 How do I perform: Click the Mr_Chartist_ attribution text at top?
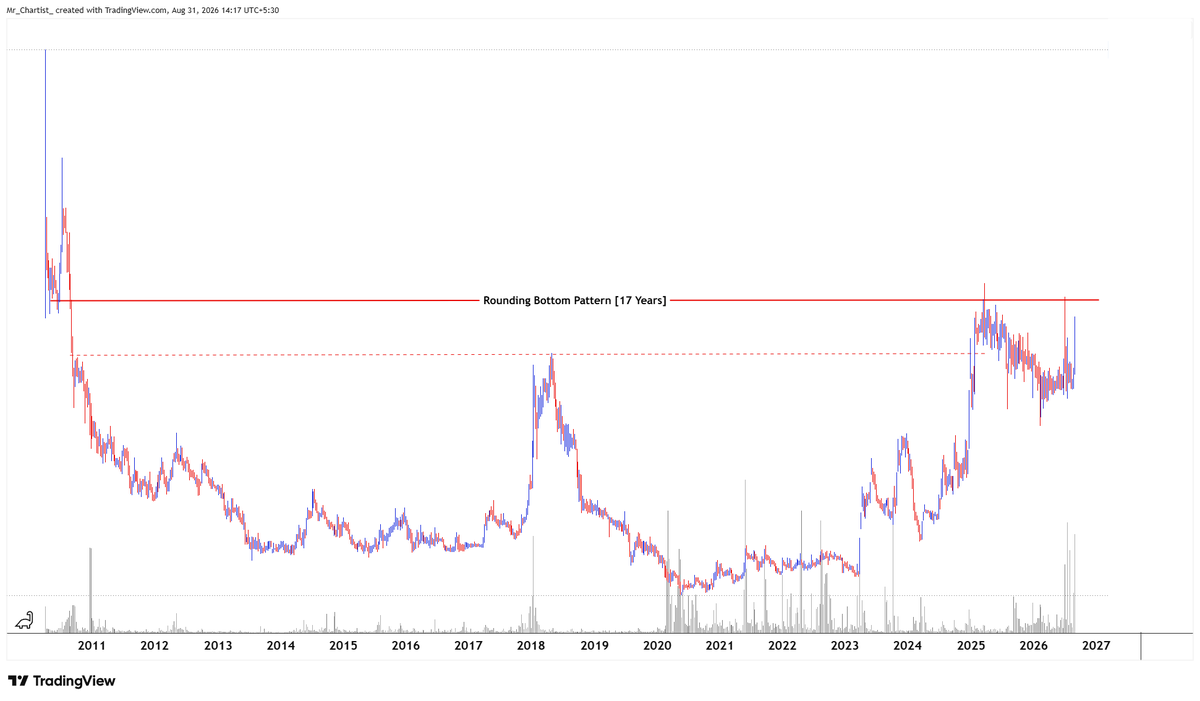click(143, 10)
